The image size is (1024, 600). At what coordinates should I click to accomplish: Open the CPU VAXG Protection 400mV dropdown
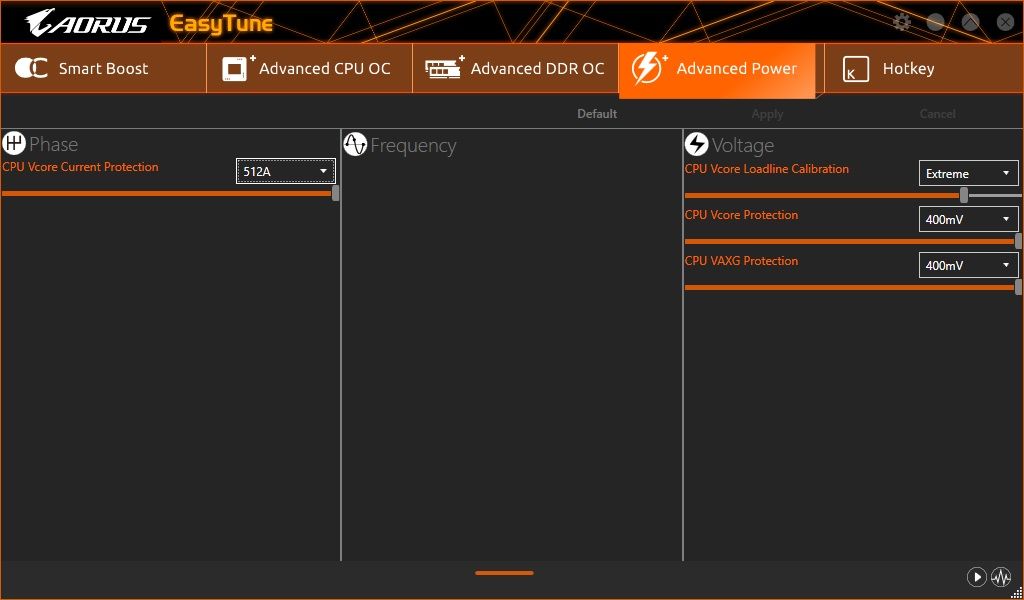tap(968, 265)
